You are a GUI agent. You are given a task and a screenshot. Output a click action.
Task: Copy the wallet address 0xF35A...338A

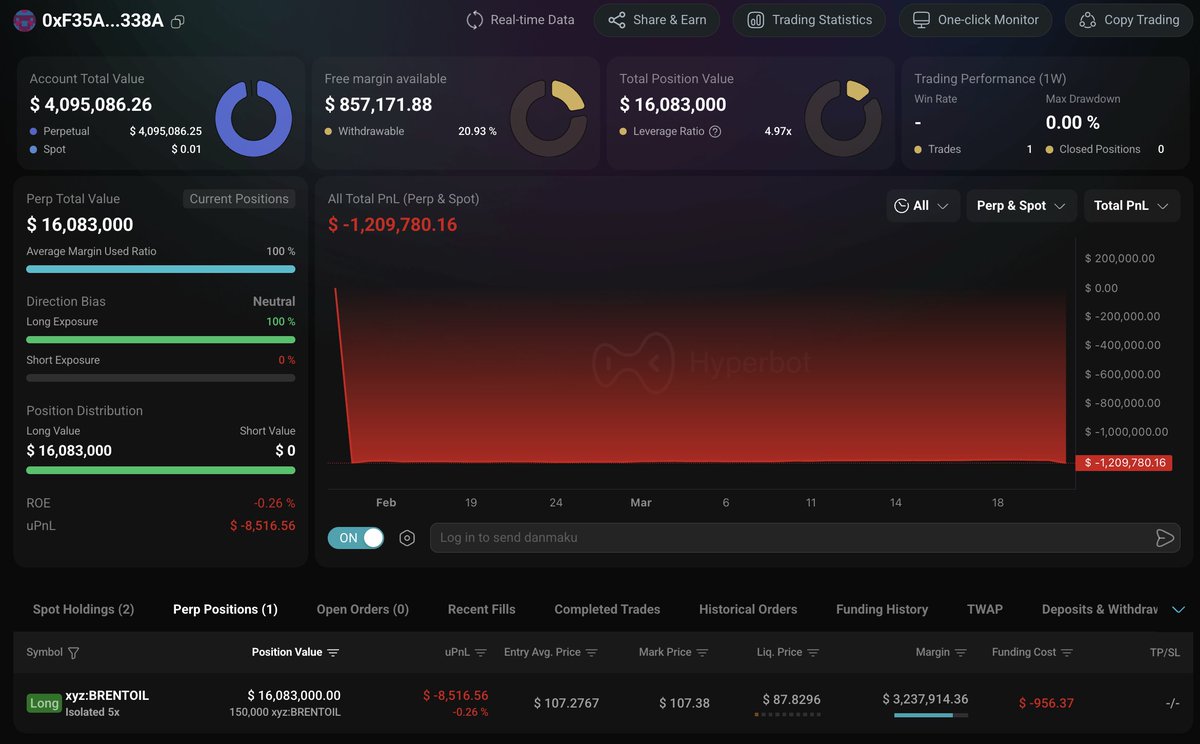tap(178, 21)
